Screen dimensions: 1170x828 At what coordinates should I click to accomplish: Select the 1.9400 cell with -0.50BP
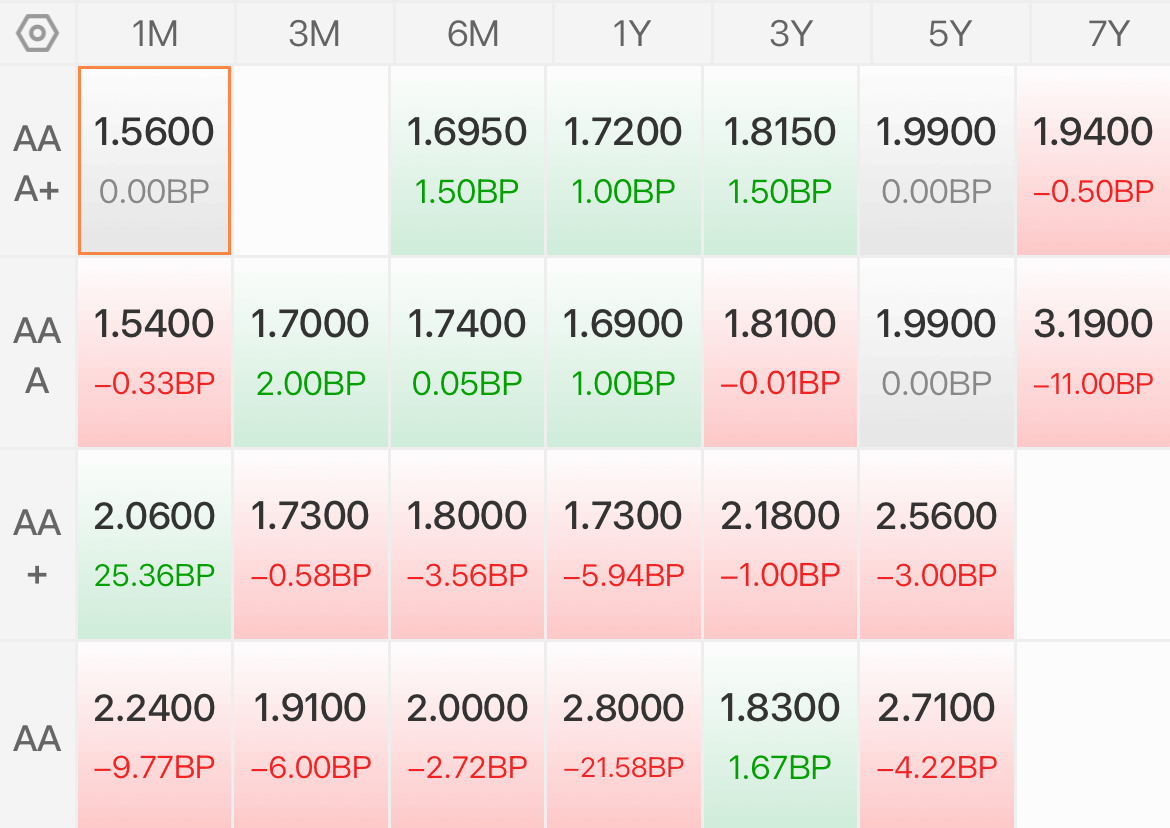click(x=1093, y=160)
